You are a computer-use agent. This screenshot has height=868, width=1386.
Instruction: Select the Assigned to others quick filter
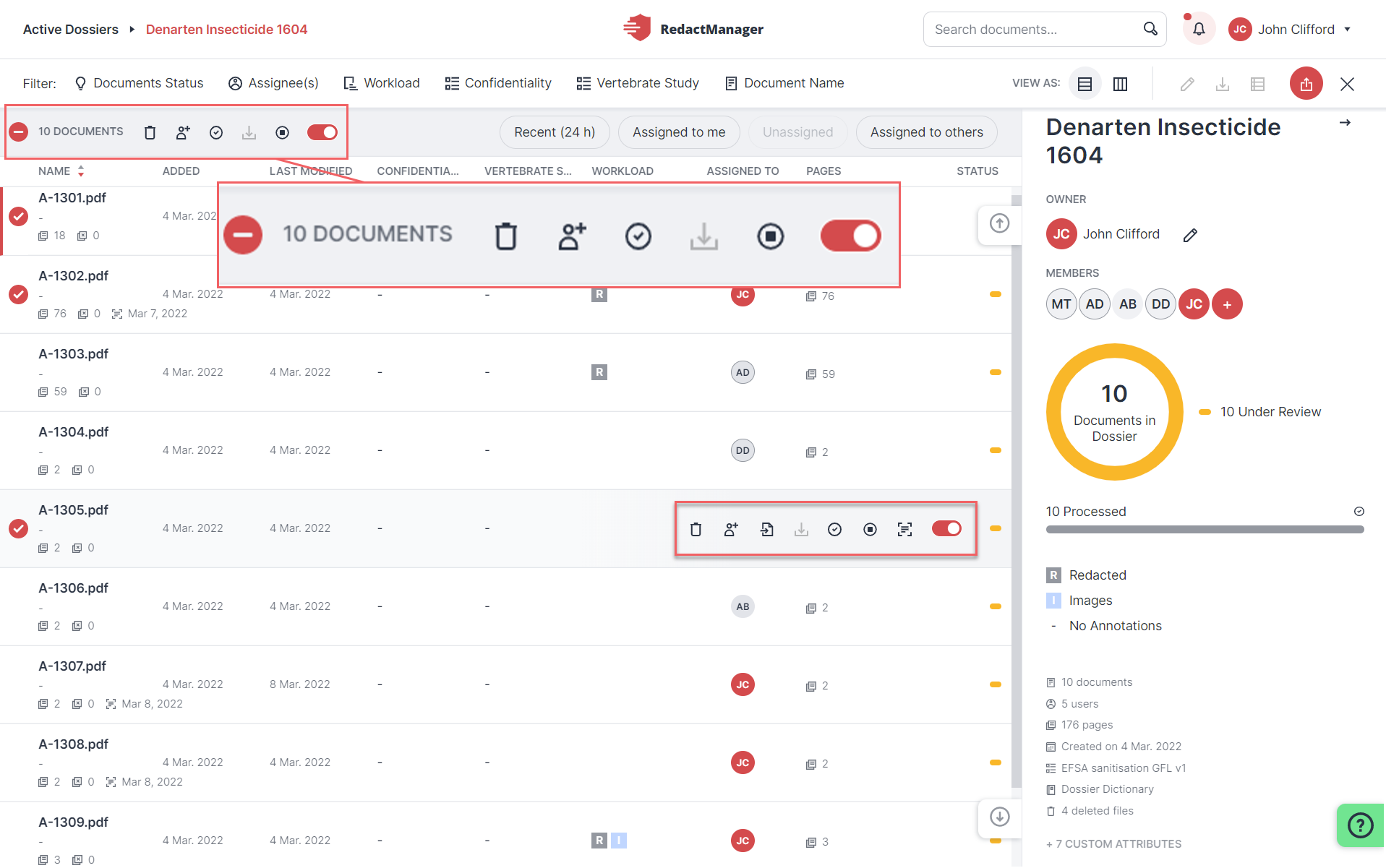pyautogui.click(x=926, y=132)
